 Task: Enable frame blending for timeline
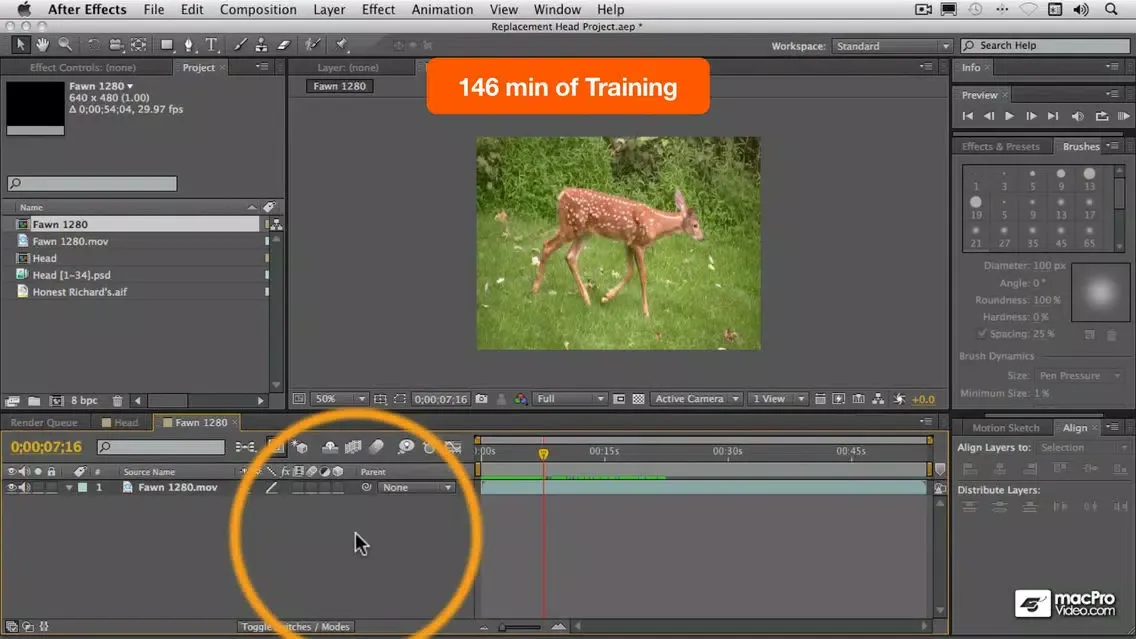pos(354,447)
